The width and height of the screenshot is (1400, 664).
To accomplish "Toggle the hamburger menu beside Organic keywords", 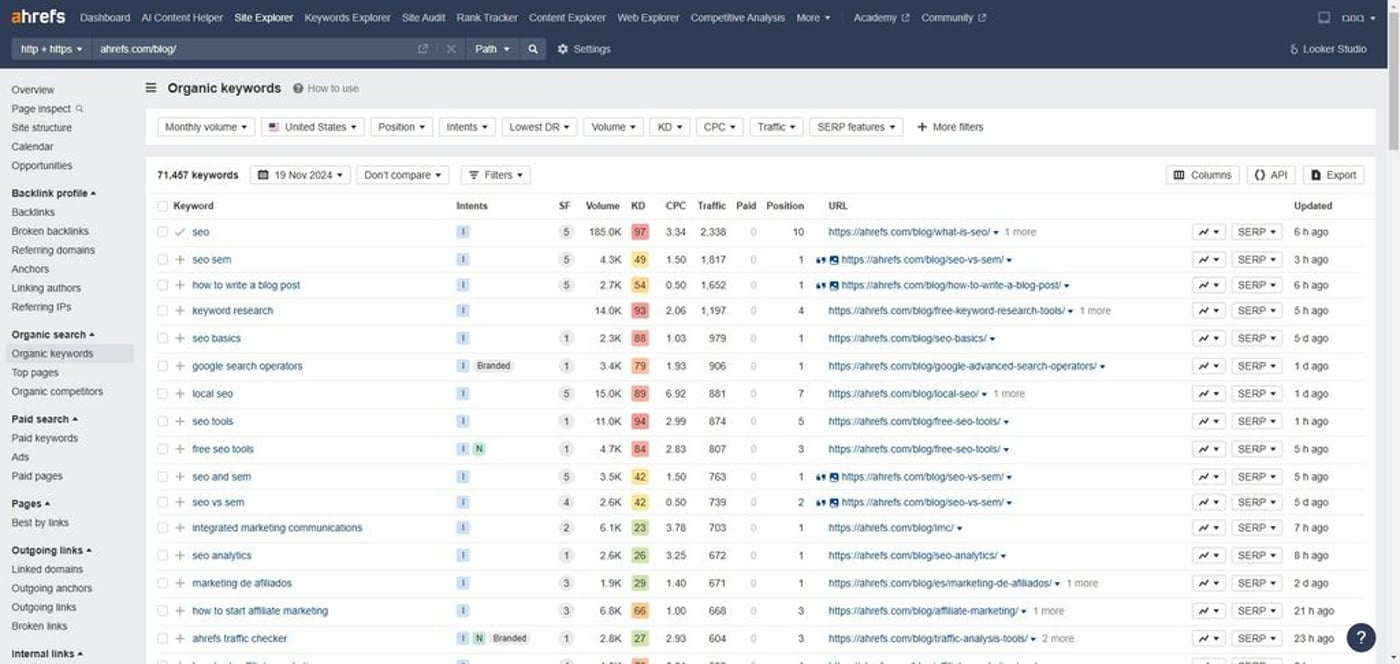I will pos(151,88).
